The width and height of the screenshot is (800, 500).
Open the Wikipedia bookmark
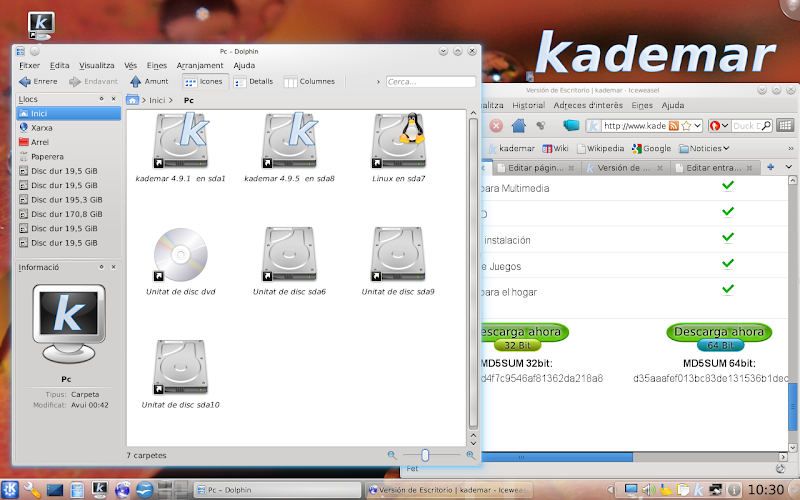point(601,148)
